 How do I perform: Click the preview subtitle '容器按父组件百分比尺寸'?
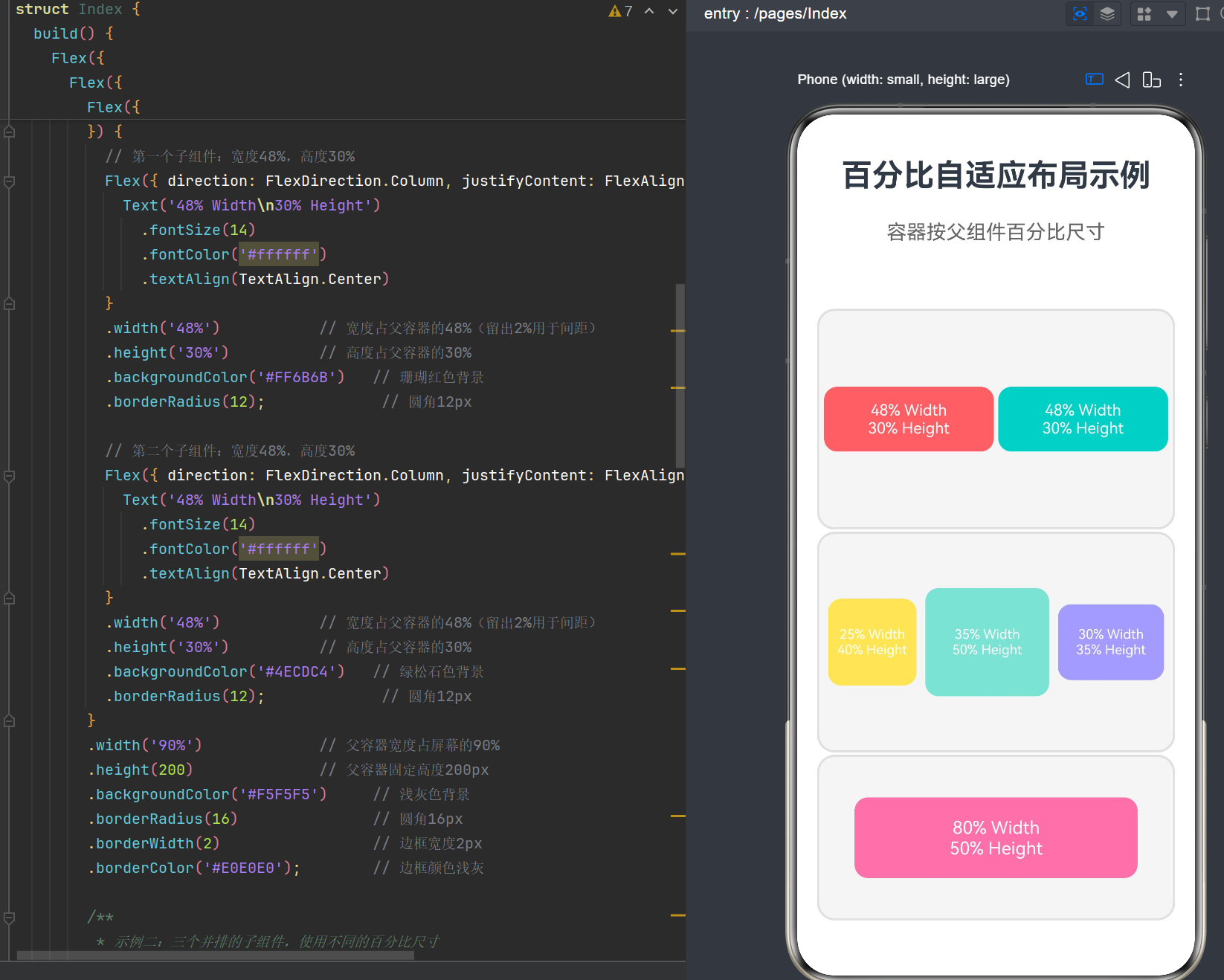coord(996,232)
